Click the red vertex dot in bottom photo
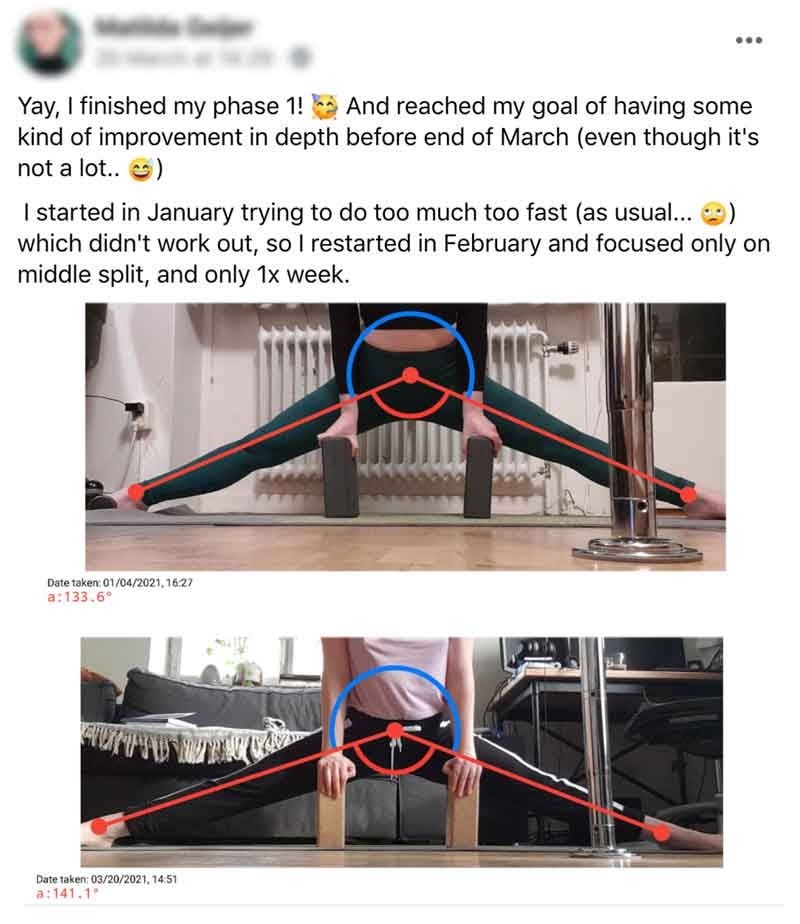 (395, 731)
